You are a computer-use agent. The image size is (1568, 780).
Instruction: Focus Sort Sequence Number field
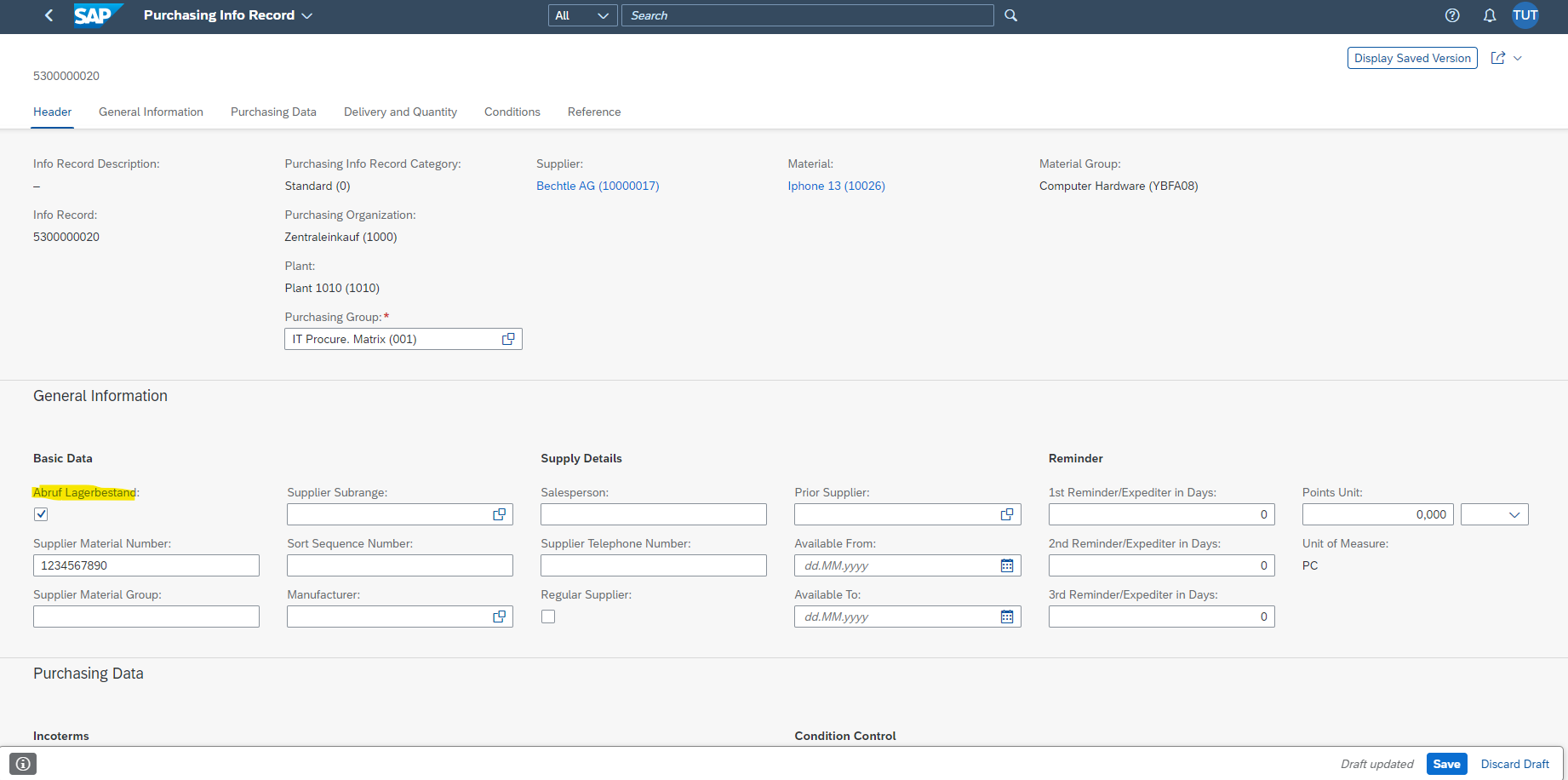tap(400, 565)
